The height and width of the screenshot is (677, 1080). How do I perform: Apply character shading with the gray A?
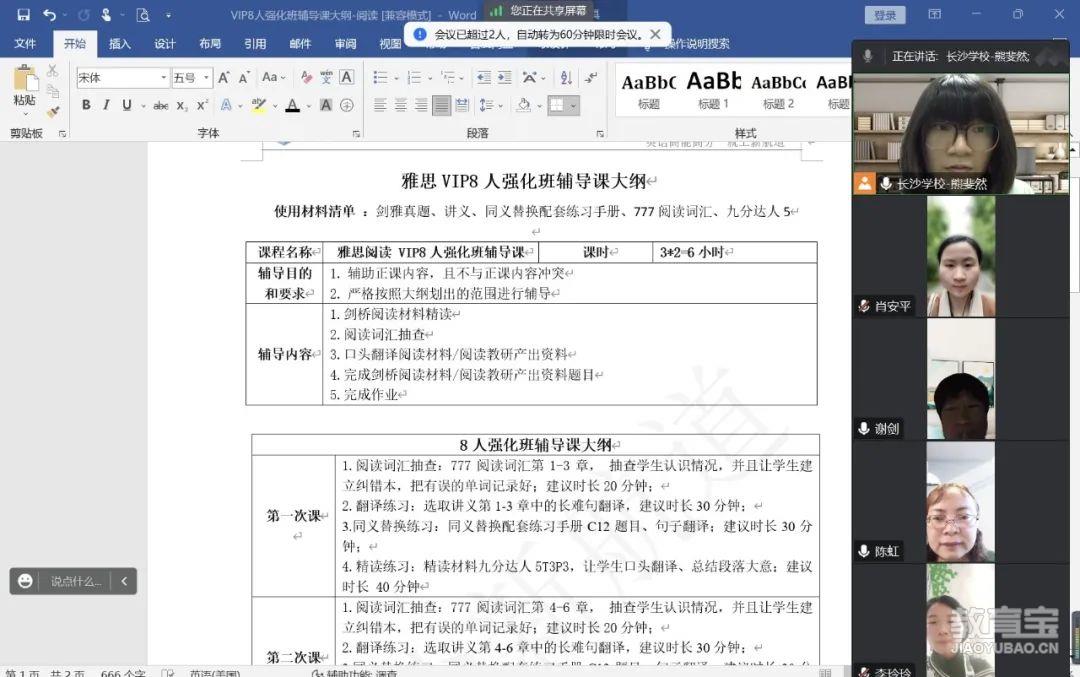(x=326, y=105)
